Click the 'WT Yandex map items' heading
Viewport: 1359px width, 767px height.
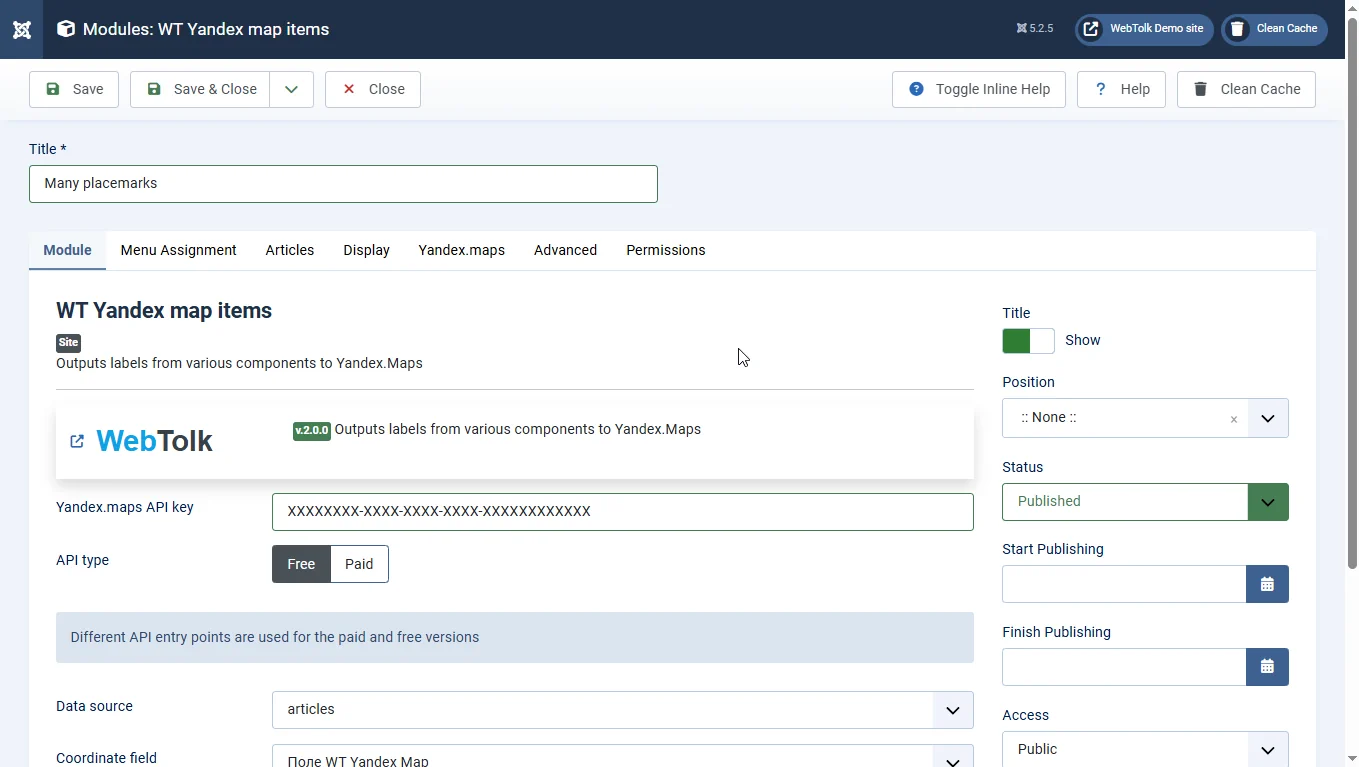point(164,311)
